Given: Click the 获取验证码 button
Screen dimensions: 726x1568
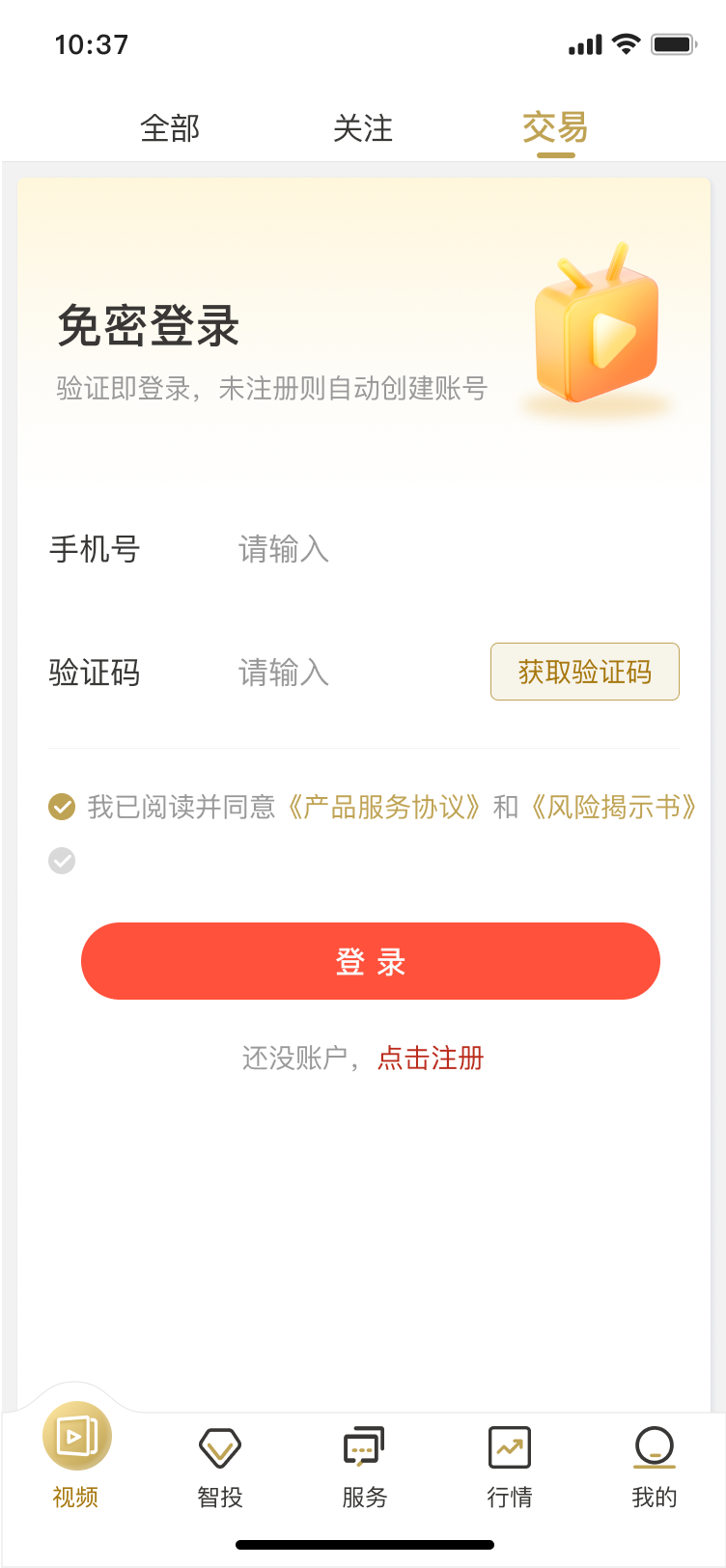Looking at the screenshot, I should (585, 672).
